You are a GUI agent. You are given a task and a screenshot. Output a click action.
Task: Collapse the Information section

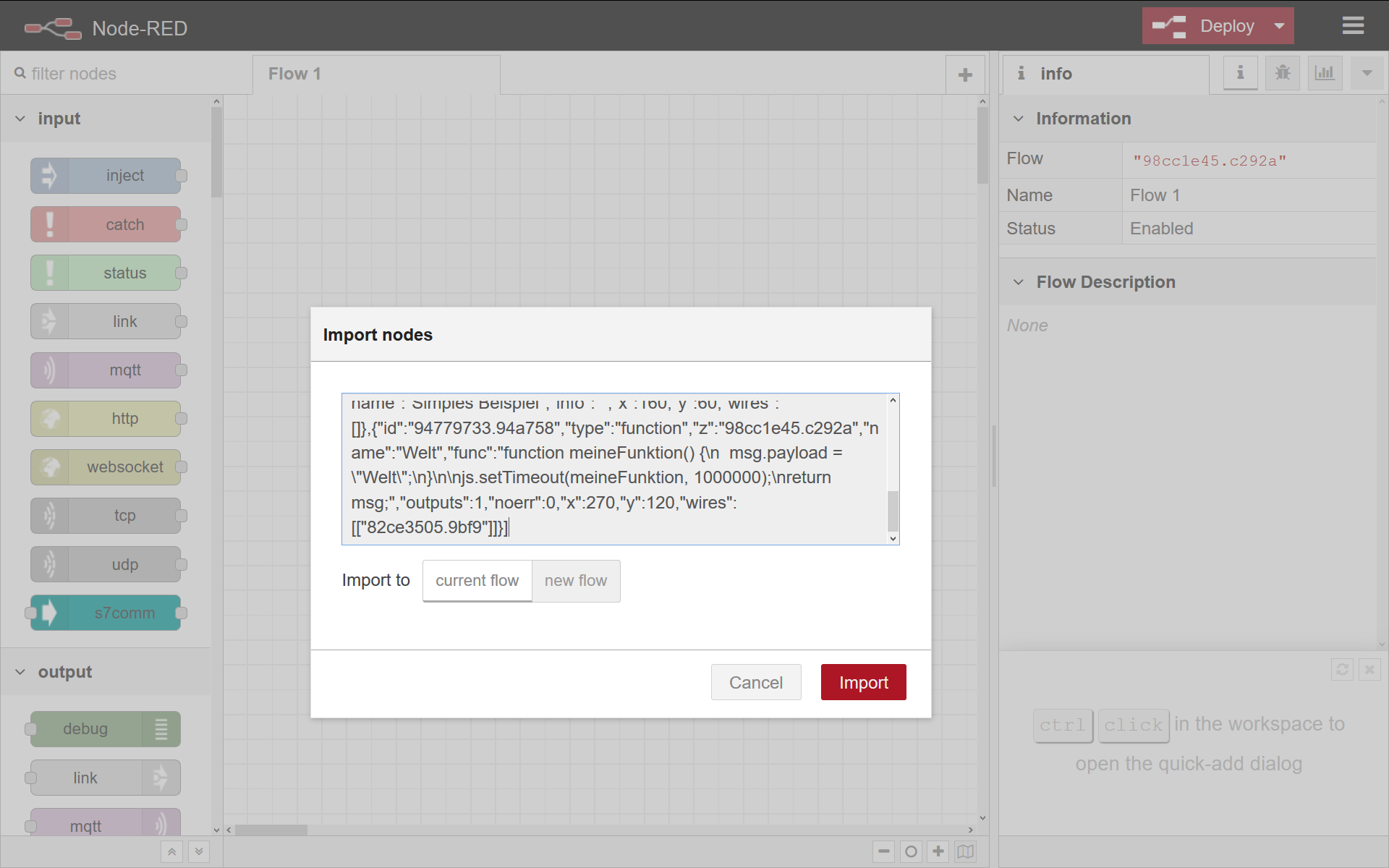tap(1019, 119)
